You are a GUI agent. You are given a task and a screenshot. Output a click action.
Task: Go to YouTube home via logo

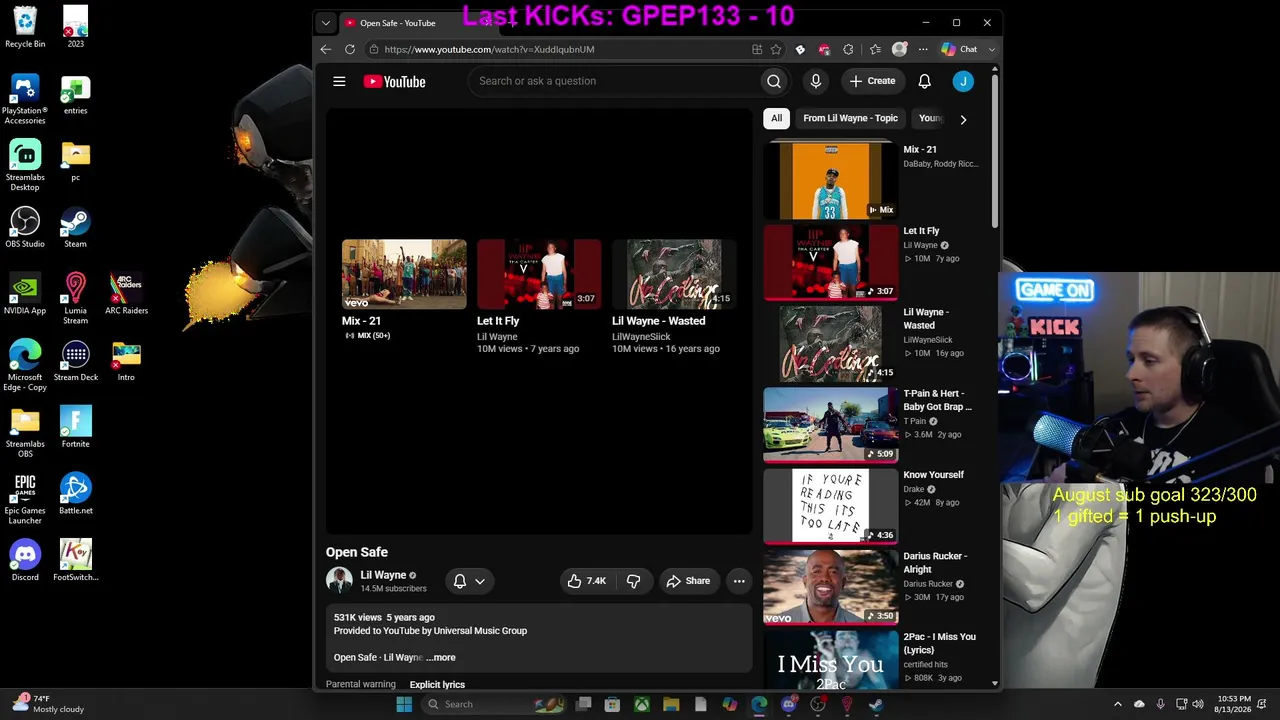coord(394,81)
